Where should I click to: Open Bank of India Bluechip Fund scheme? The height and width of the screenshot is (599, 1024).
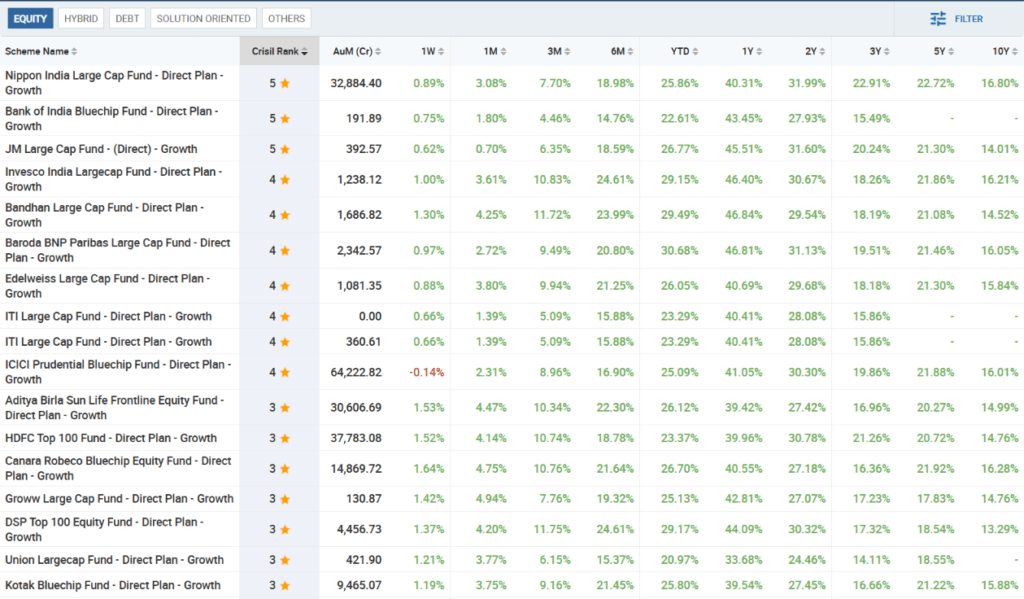(x=112, y=118)
